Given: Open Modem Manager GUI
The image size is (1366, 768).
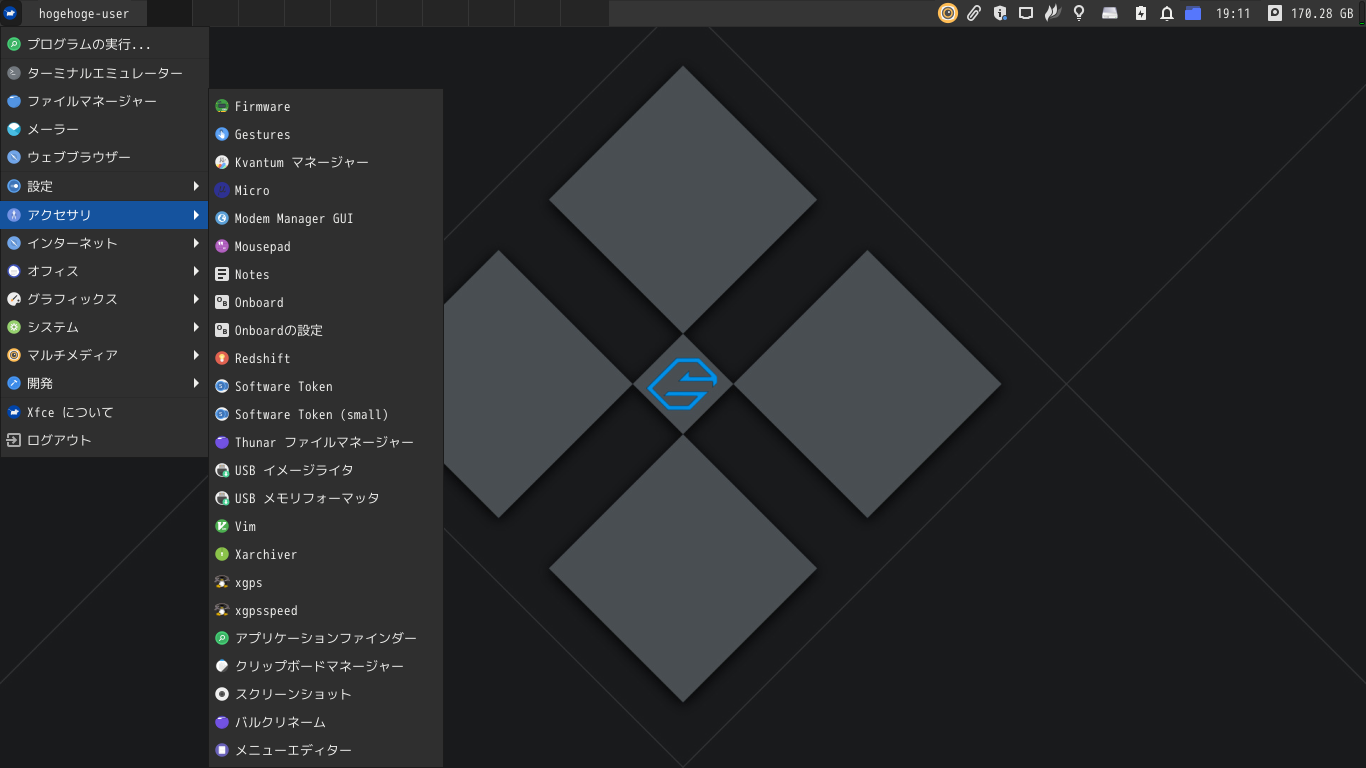Looking at the screenshot, I should (x=326, y=218).
